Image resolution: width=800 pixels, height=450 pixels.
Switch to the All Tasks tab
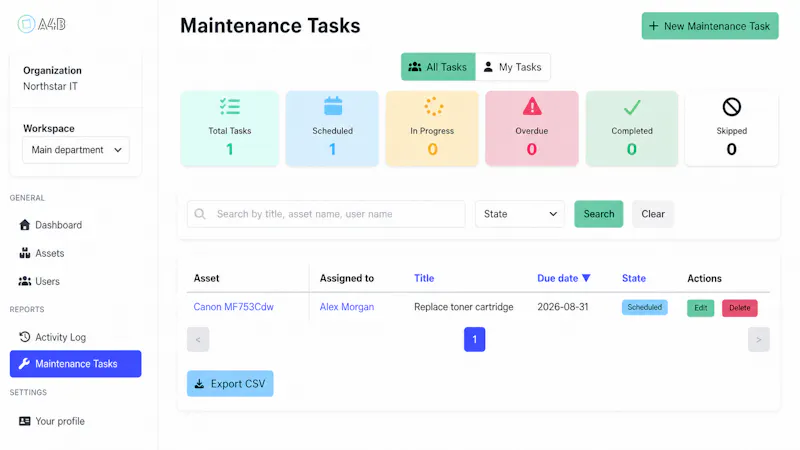tap(438, 67)
